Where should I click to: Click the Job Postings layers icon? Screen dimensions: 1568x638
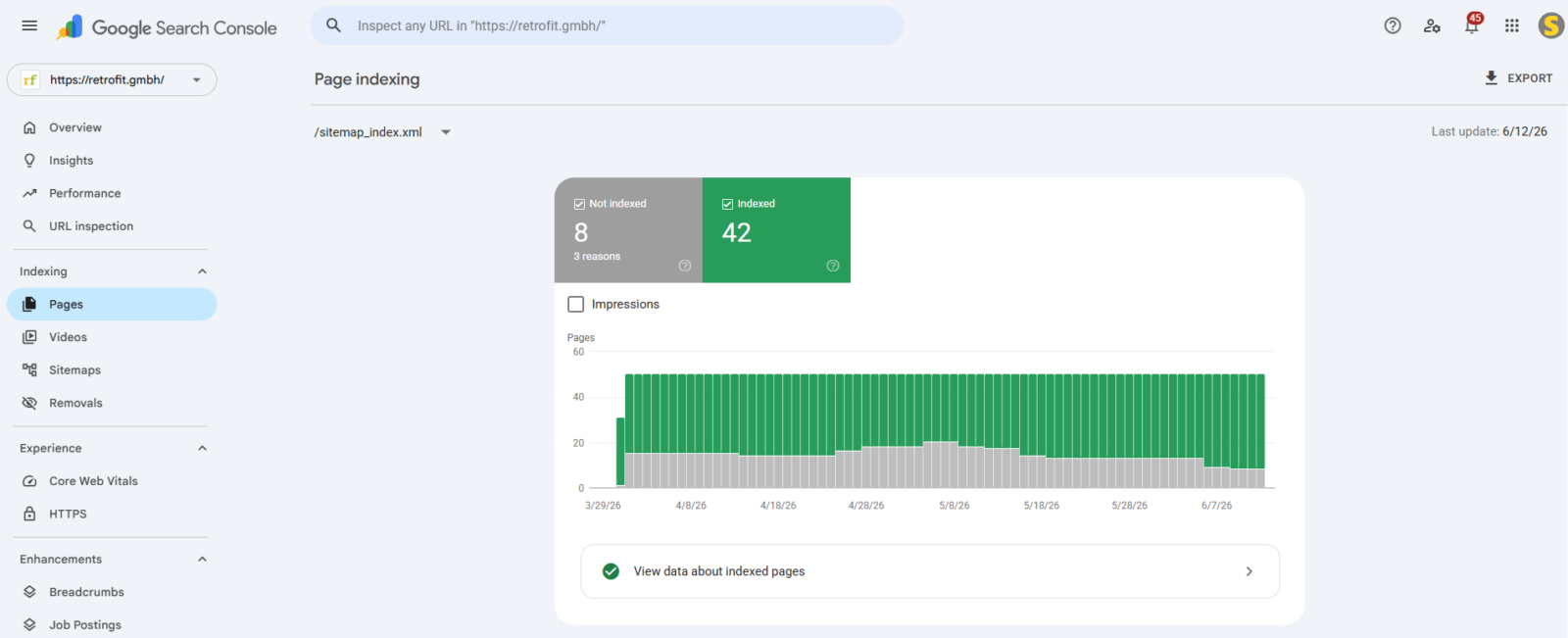coord(29,624)
